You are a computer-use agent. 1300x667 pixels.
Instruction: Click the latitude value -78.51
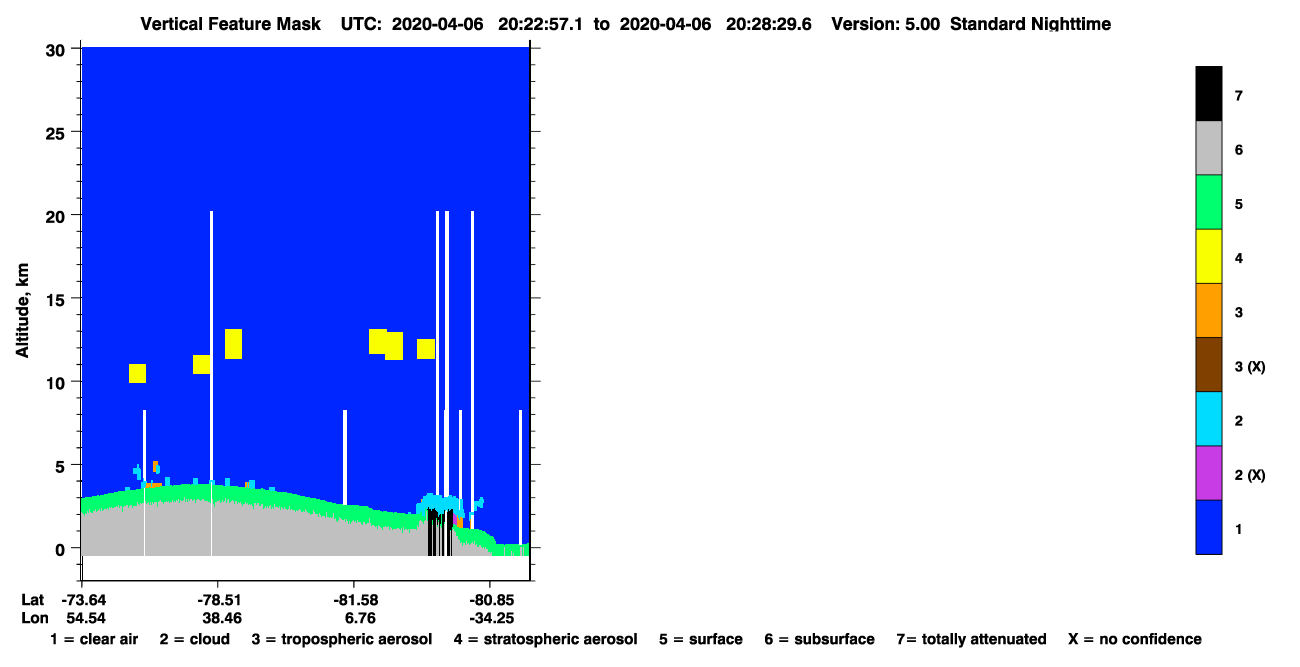click(218, 600)
